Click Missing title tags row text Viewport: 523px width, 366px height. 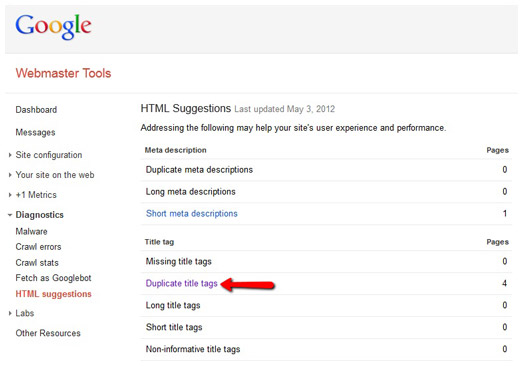(178, 262)
